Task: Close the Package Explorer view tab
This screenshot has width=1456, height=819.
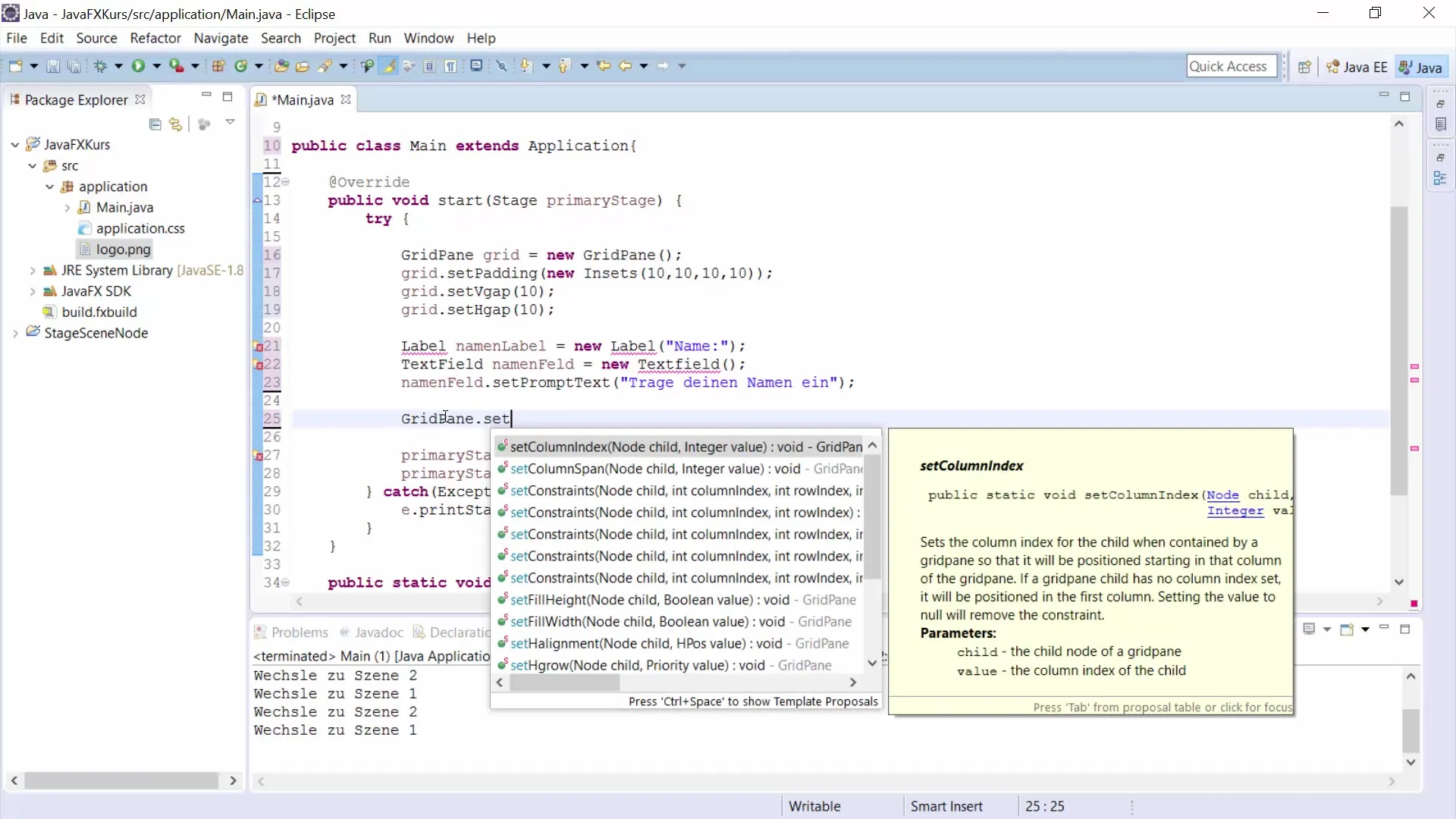Action: click(140, 99)
